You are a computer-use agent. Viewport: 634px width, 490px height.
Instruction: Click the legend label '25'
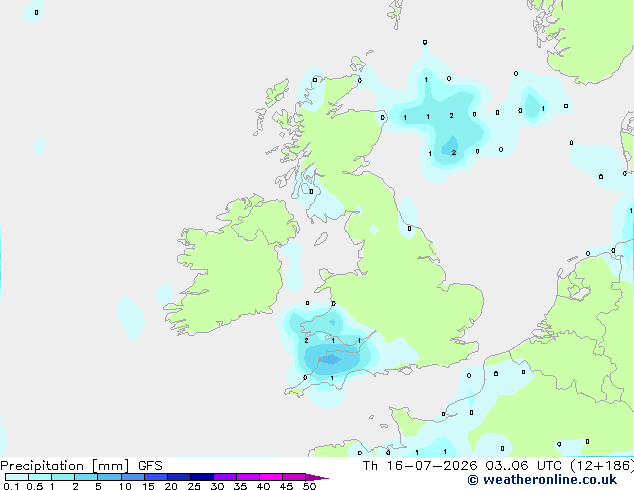pyautogui.click(x=194, y=486)
